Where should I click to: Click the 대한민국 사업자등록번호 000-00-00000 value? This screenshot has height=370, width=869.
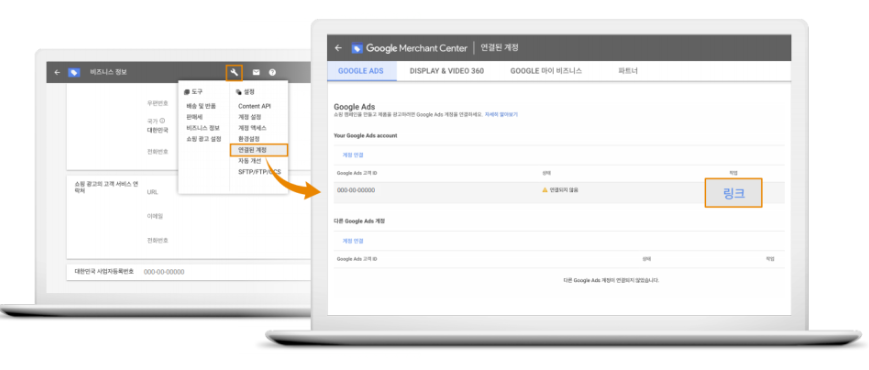[x=164, y=272]
